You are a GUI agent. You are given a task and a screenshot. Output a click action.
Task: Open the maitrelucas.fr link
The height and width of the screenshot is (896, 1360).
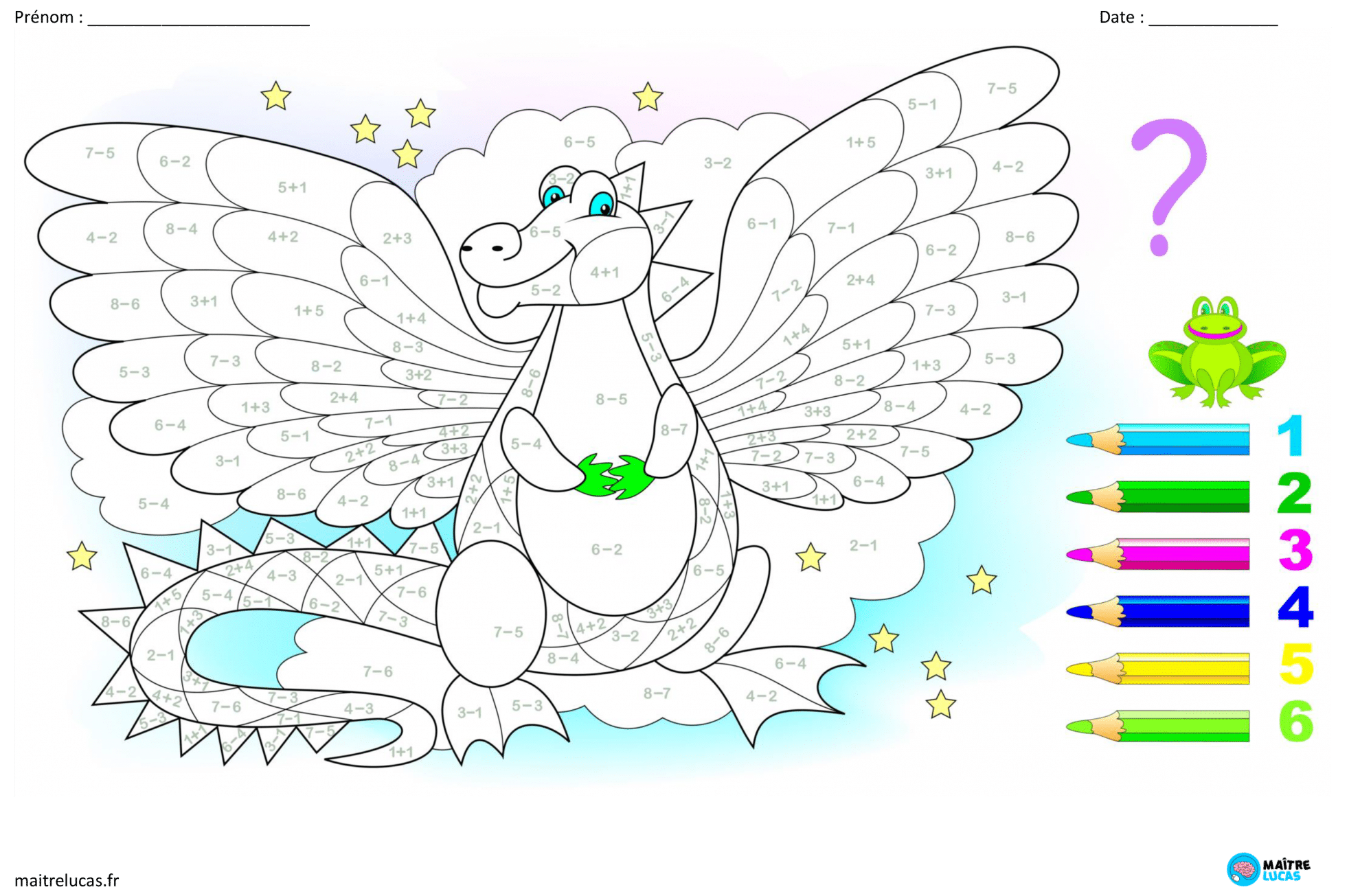pyautogui.click(x=67, y=880)
